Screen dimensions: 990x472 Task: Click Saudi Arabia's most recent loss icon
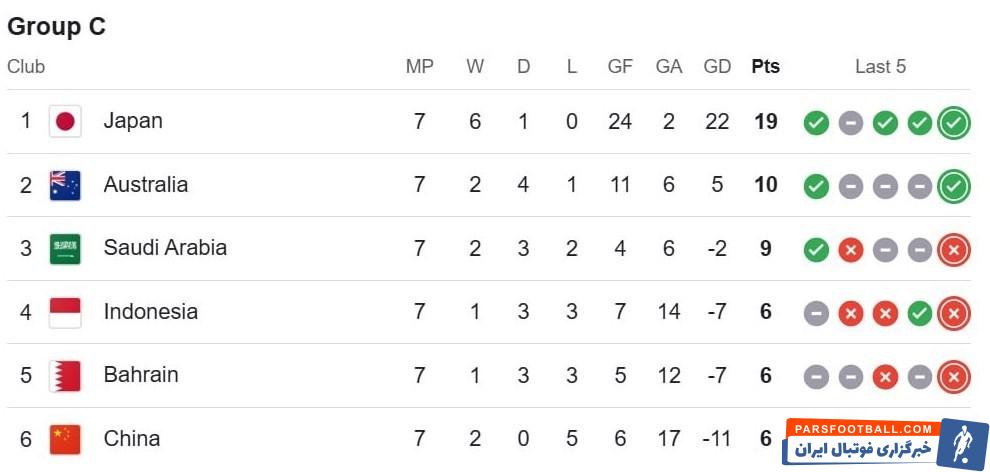(954, 250)
